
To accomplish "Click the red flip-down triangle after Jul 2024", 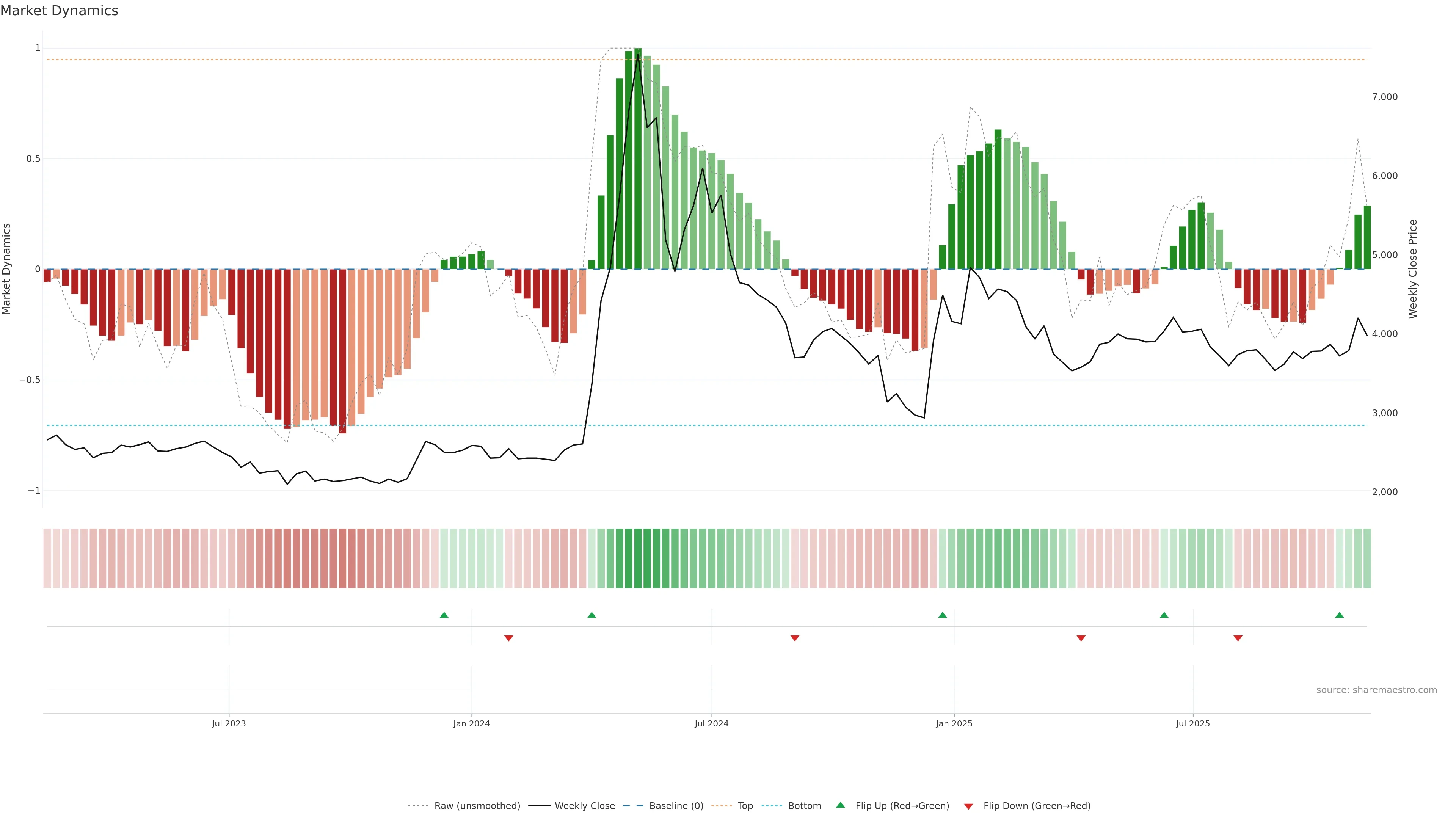I will (795, 638).
